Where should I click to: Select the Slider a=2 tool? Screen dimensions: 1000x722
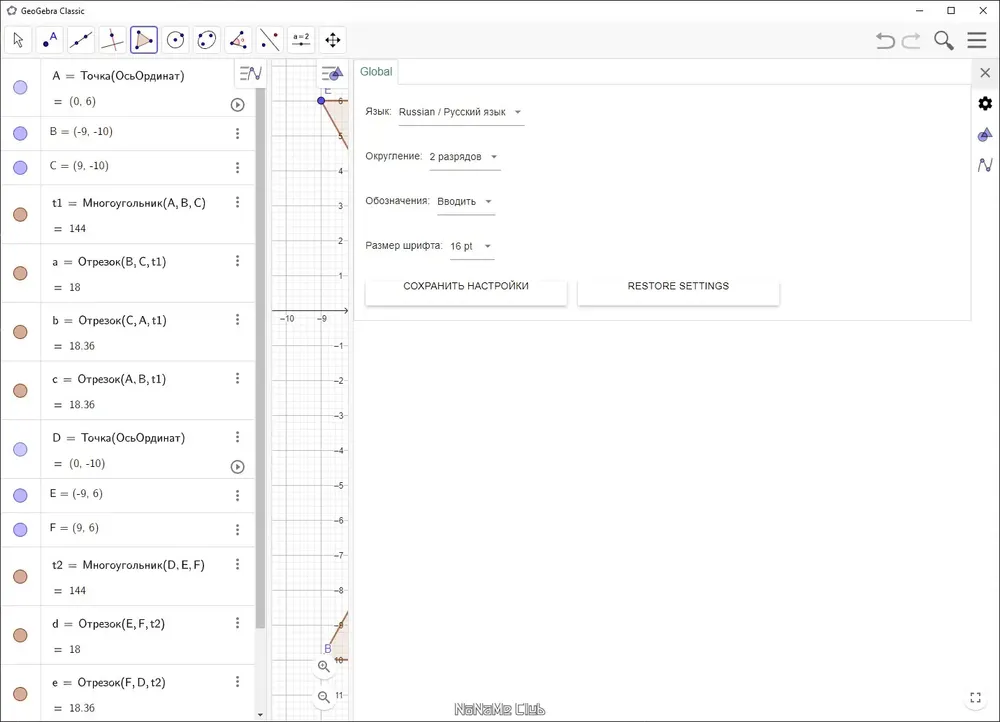[x=301, y=40]
